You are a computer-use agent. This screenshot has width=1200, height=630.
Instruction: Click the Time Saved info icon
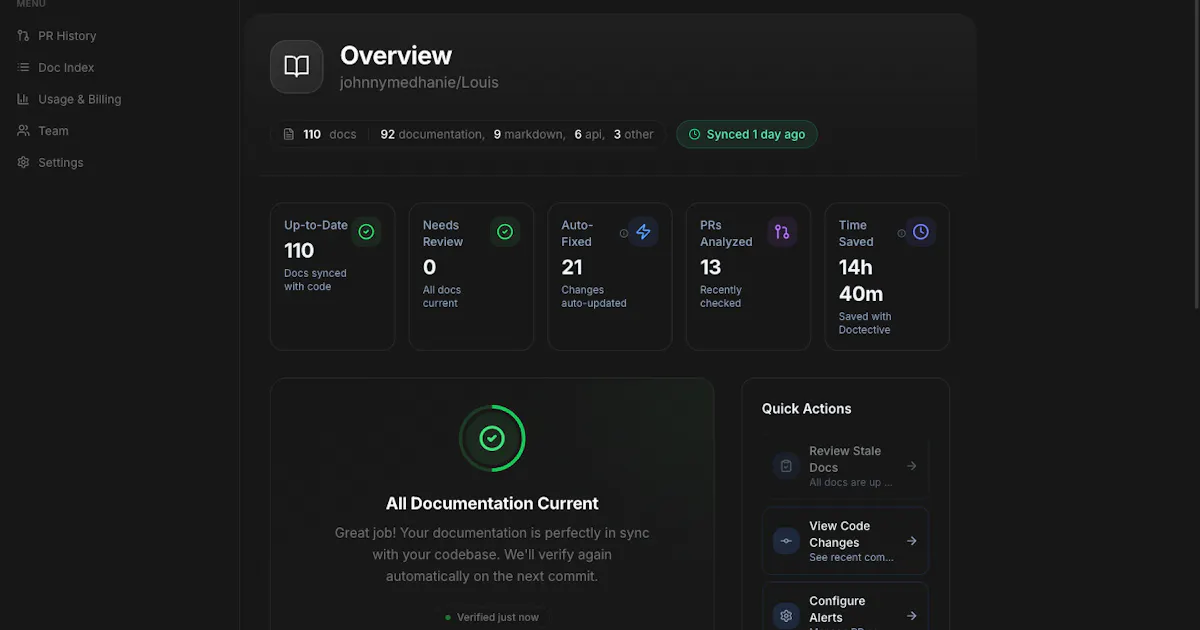(901, 233)
